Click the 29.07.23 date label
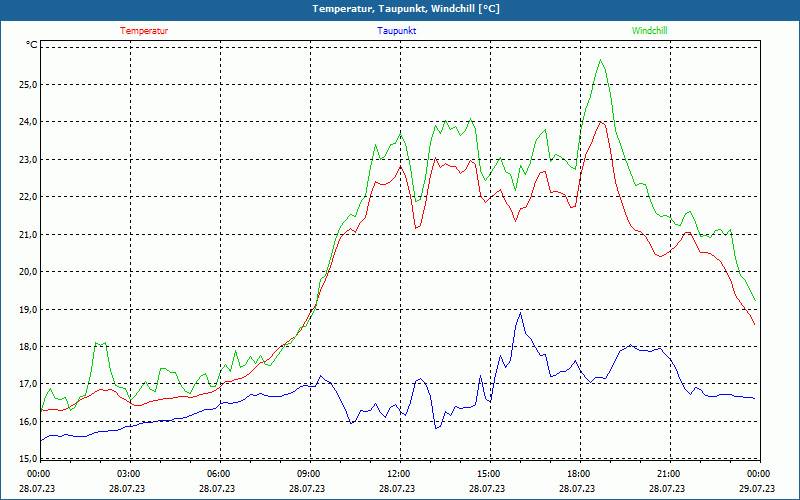This screenshot has width=800, height=500. coord(757,488)
